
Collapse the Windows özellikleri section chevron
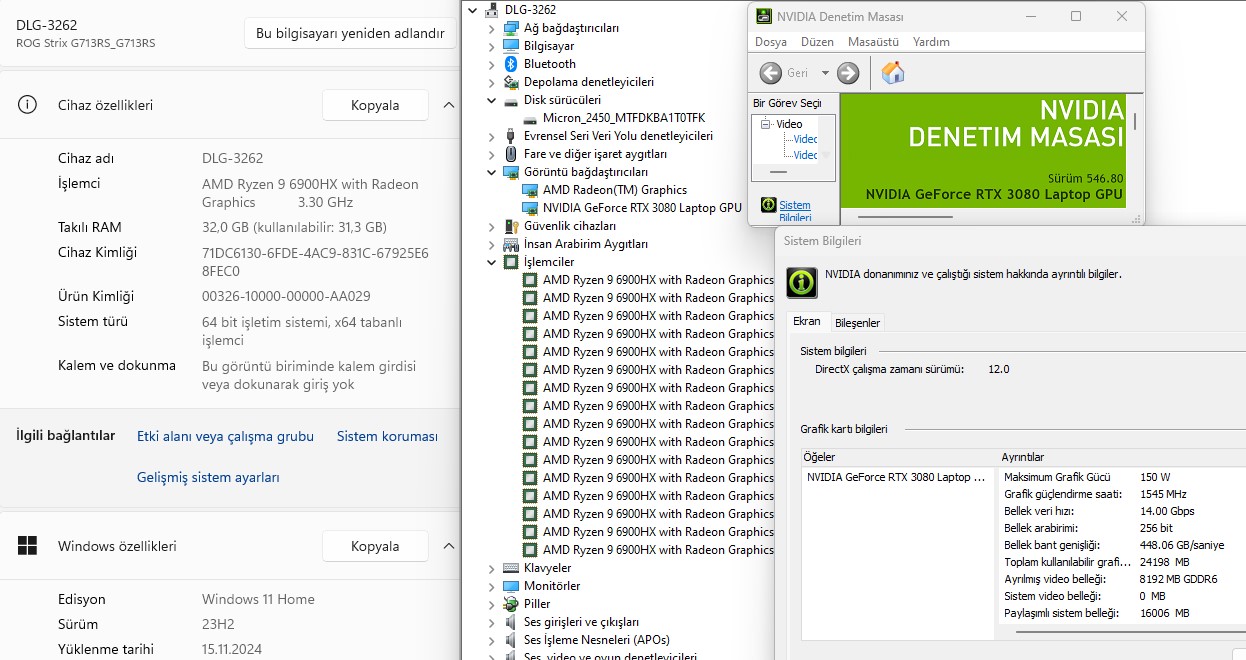pyautogui.click(x=448, y=546)
